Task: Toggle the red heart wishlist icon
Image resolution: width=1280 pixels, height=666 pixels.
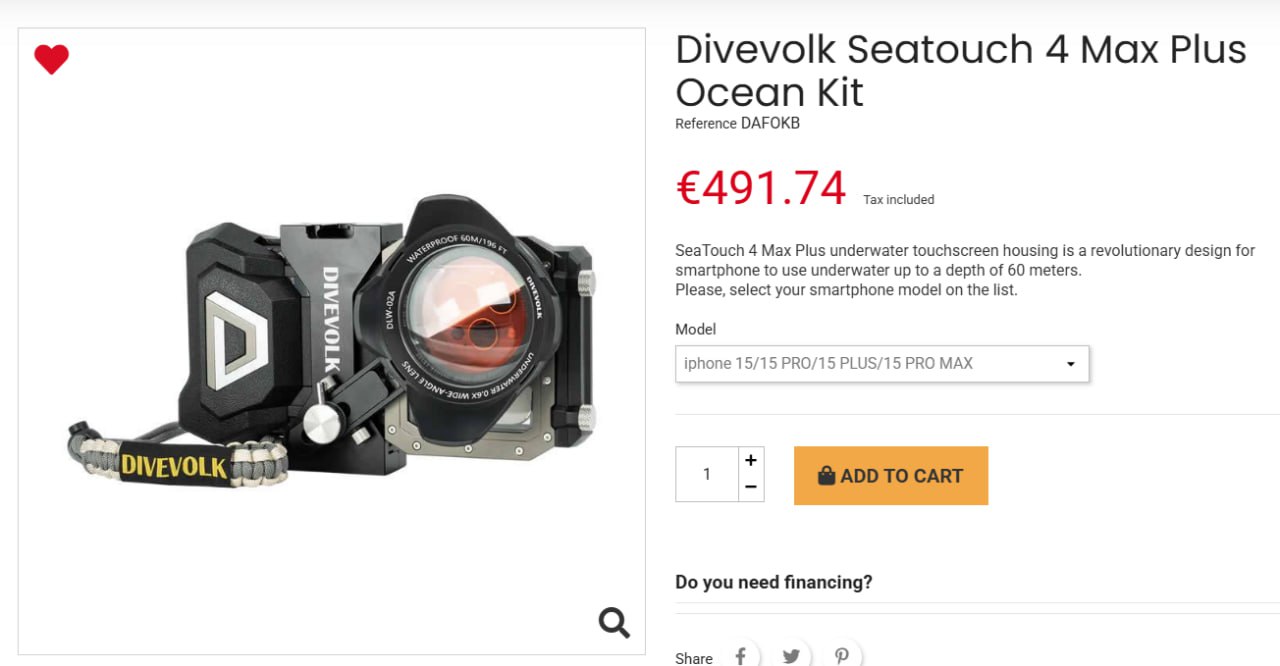Action: click(51, 60)
